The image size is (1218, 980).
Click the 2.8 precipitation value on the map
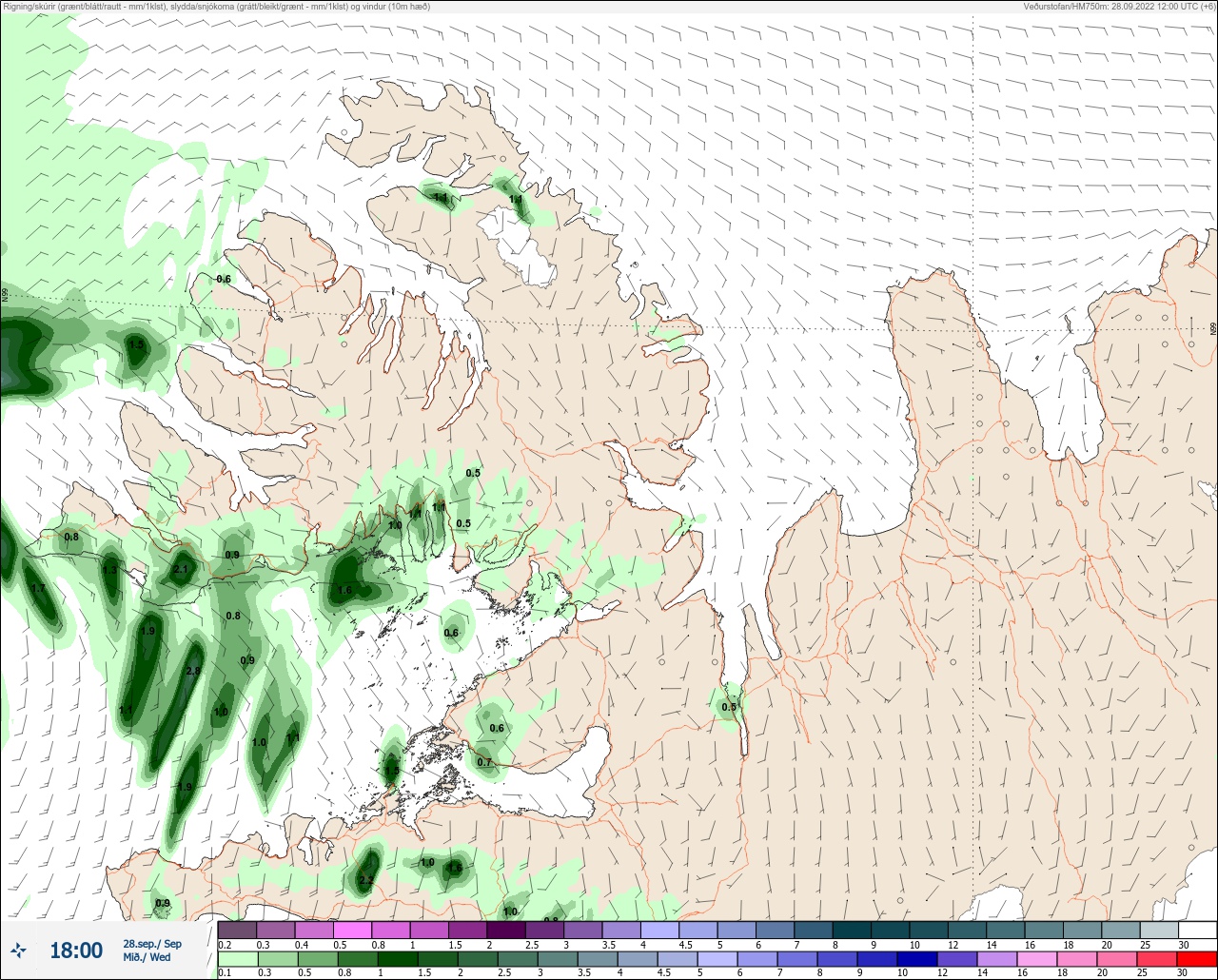pyautogui.click(x=193, y=671)
